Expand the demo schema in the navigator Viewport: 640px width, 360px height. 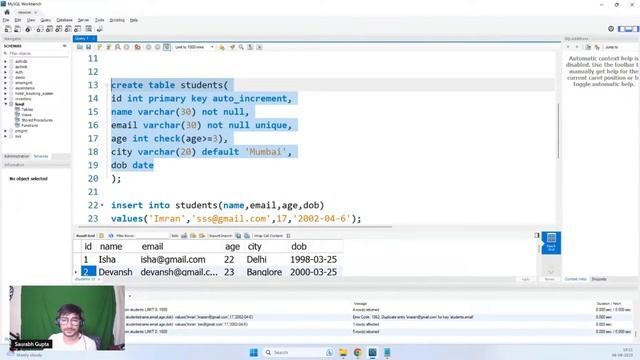(x=6, y=78)
